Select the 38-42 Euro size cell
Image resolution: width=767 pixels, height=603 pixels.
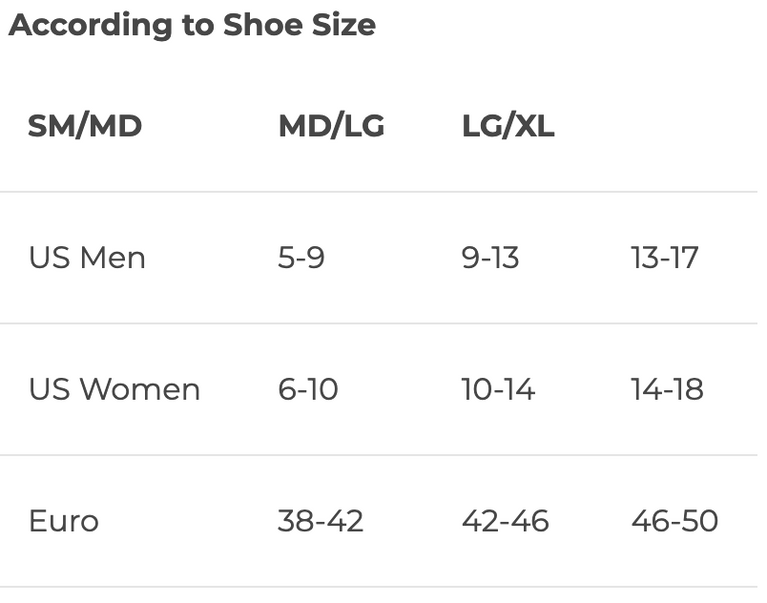[x=320, y=521]
